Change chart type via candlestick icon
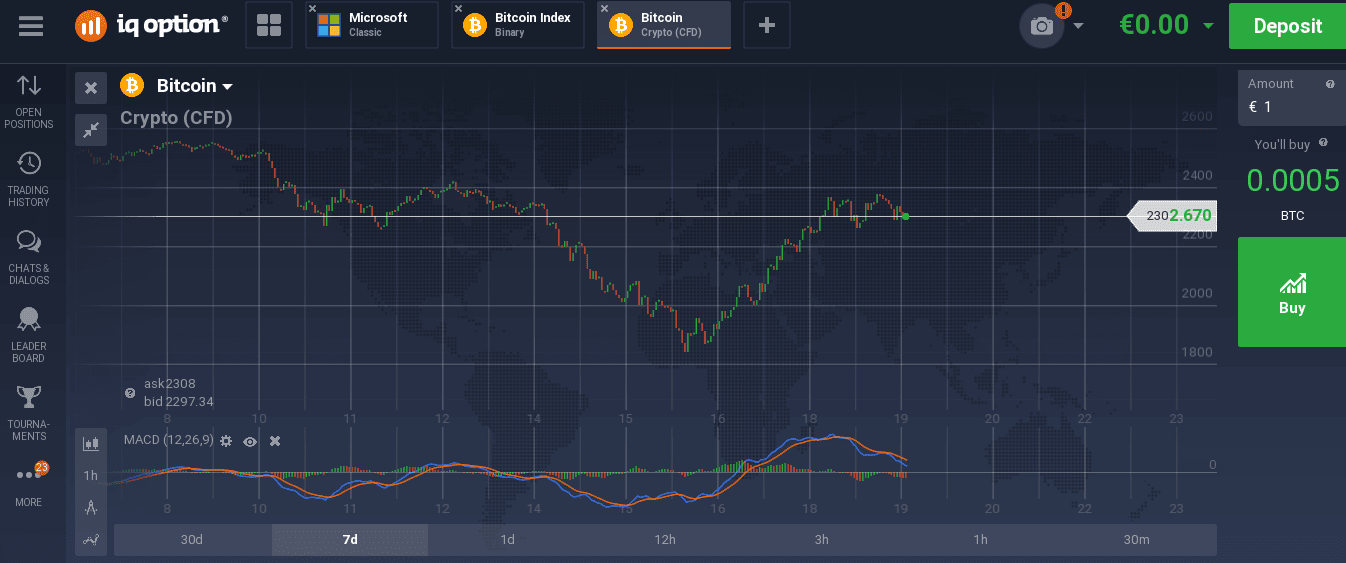This screenshot has height=563, width=1346. click(91, 443)
